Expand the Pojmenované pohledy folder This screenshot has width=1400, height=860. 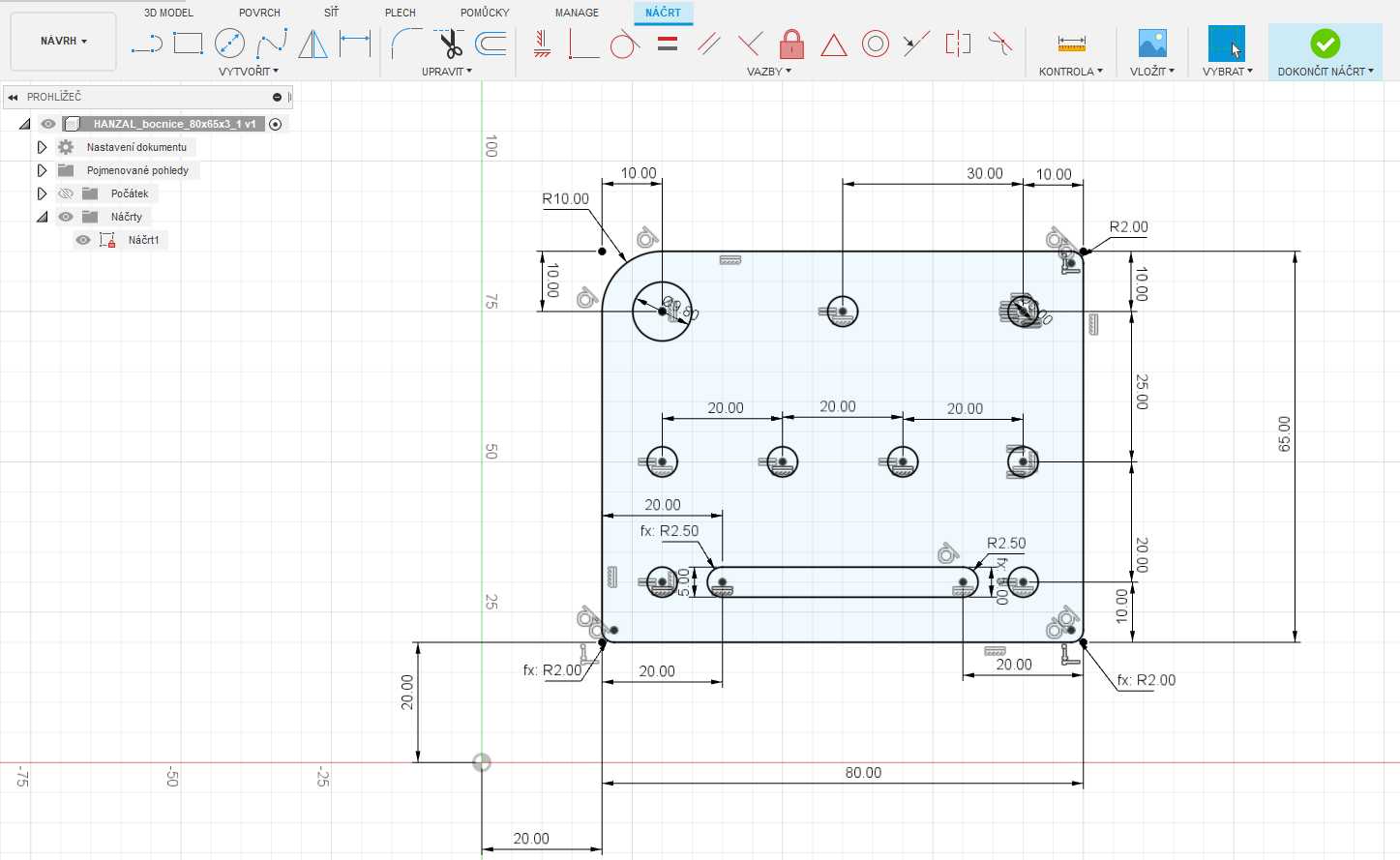pyautogui.click(x=42, y=170)
